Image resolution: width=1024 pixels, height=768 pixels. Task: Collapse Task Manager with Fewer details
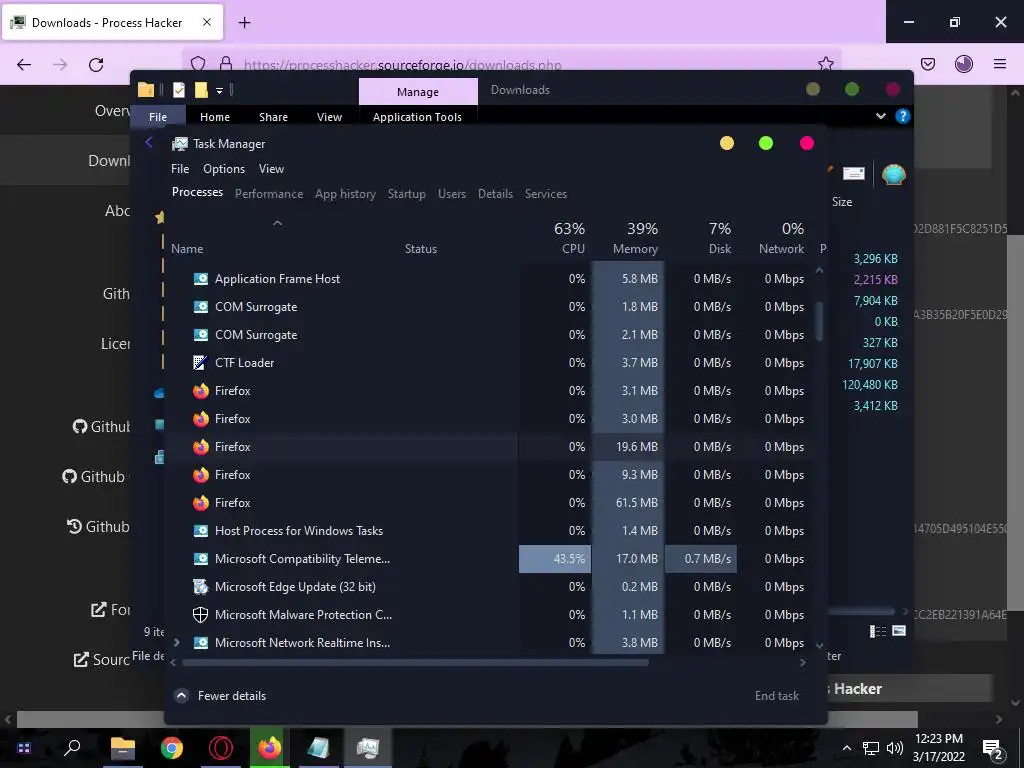(220, 696)
